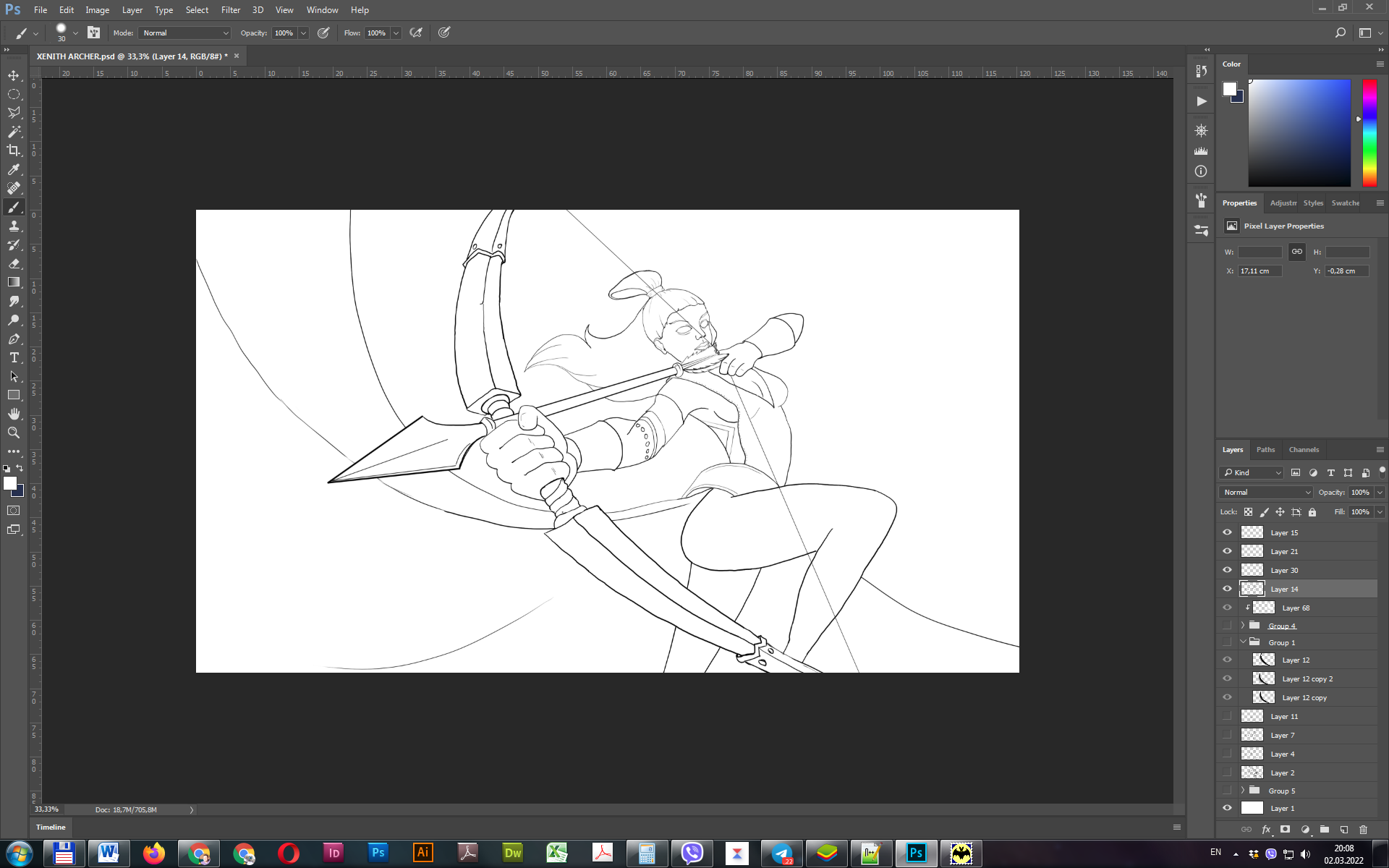Select the Crop tool
This screenshot has height=868, width=1389.
(14, 150)
